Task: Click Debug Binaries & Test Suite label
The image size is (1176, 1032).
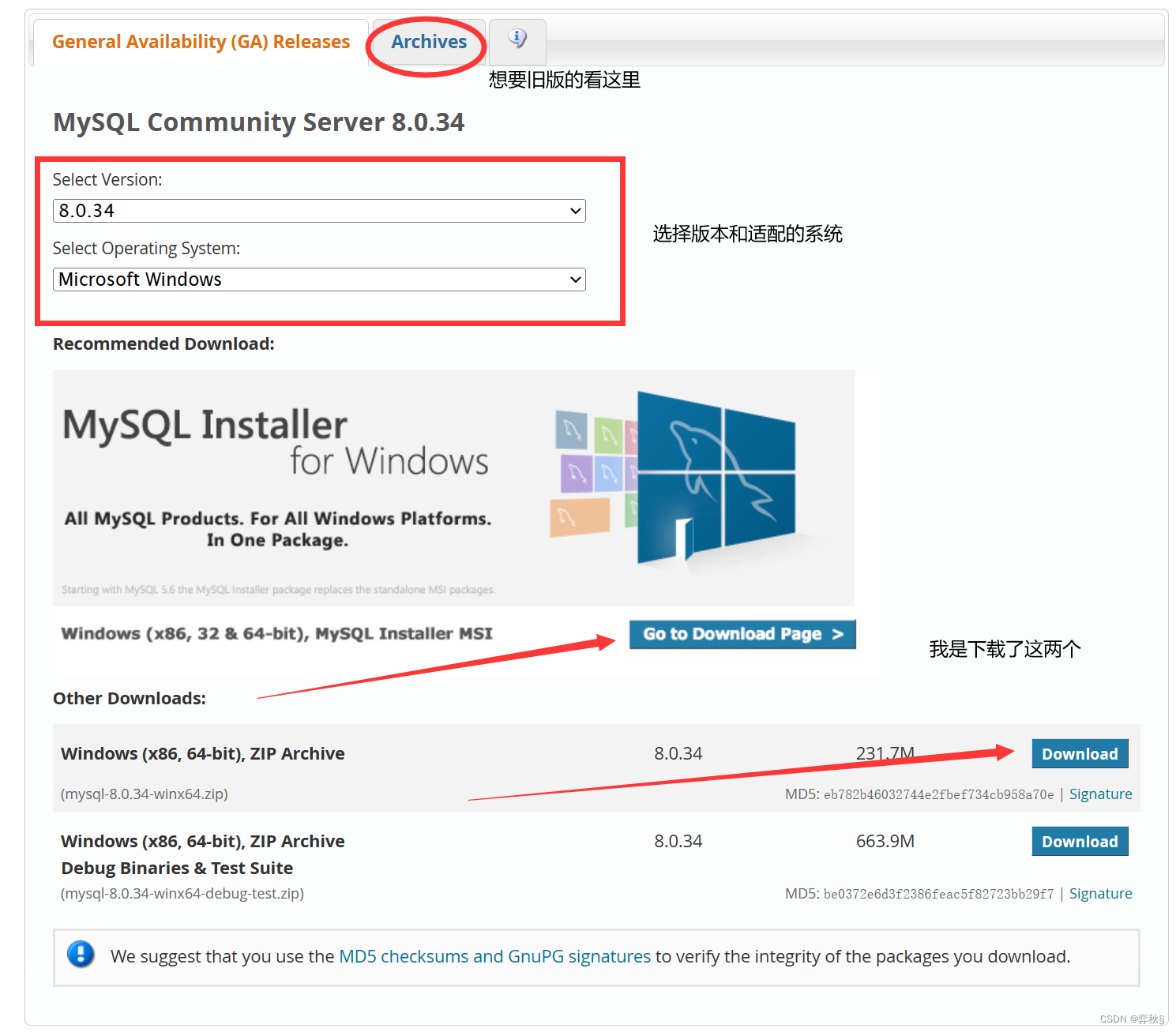Action: (177, 869)
